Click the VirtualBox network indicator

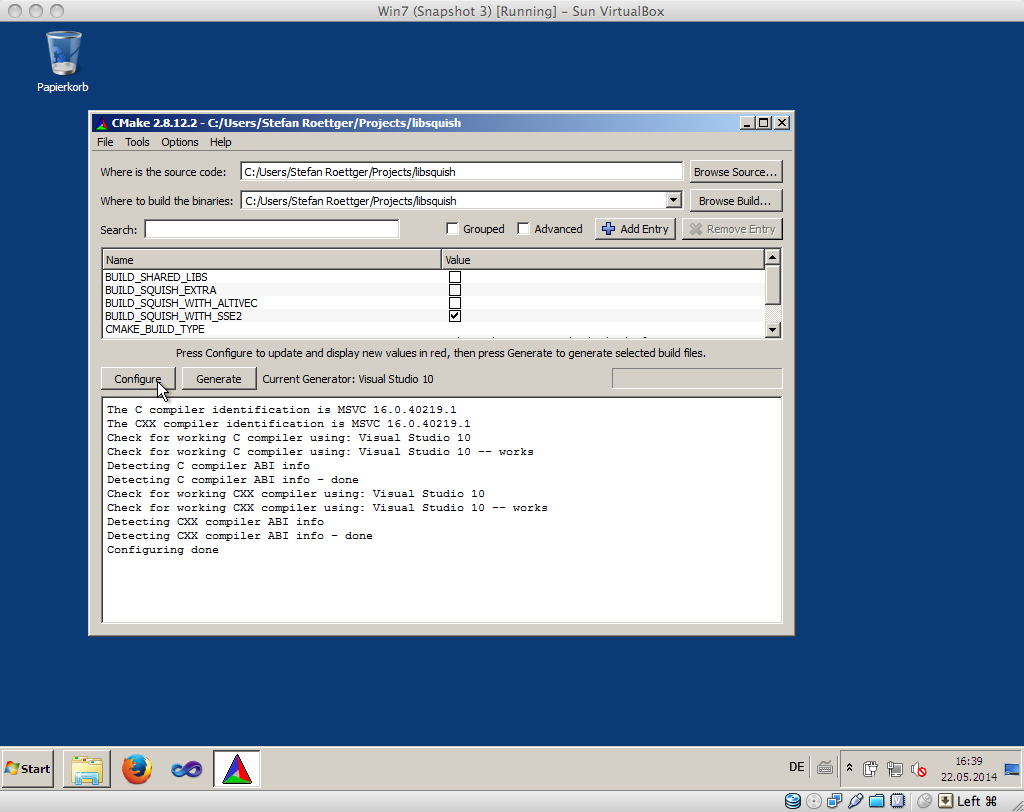[834, 801]
